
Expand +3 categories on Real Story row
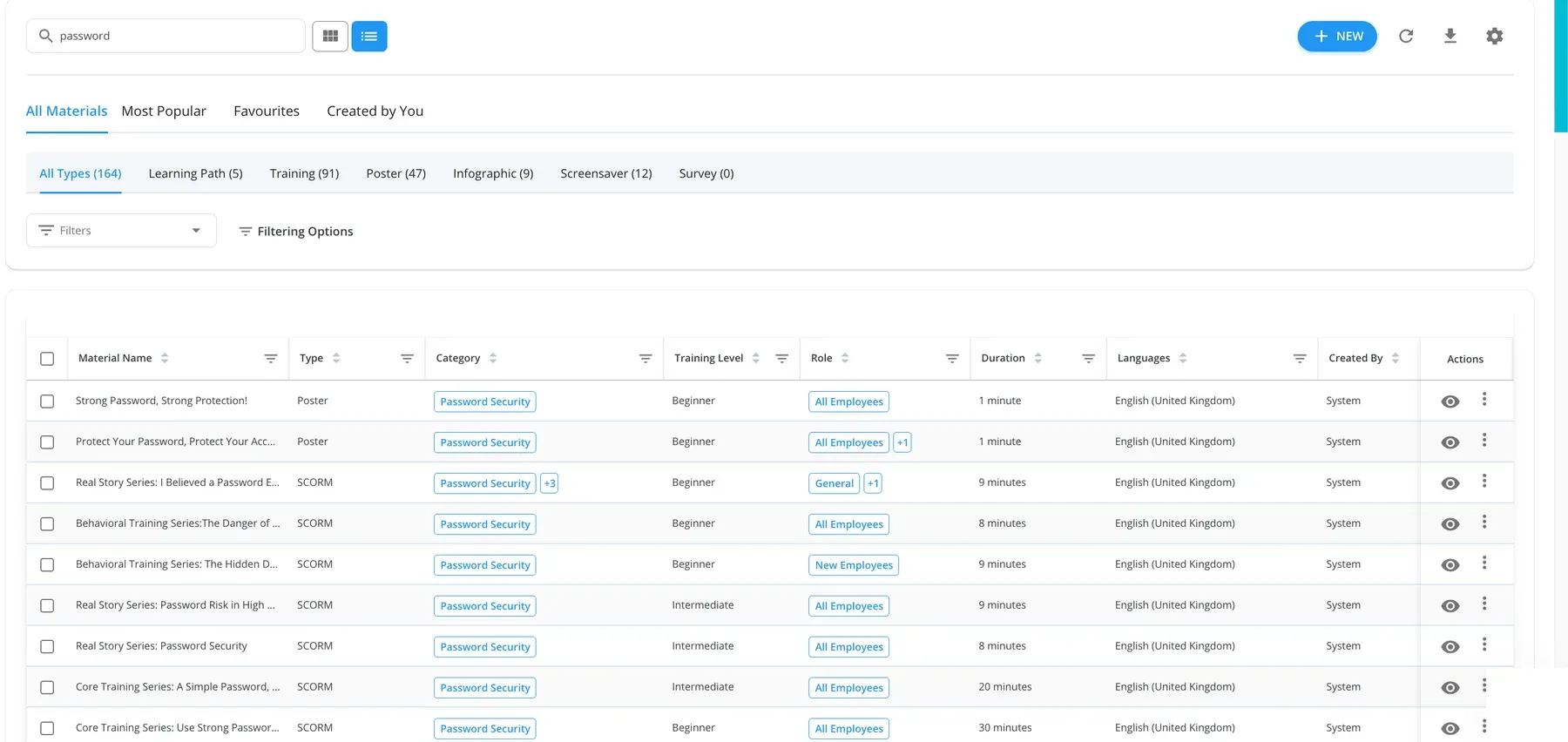coord(550,483)
